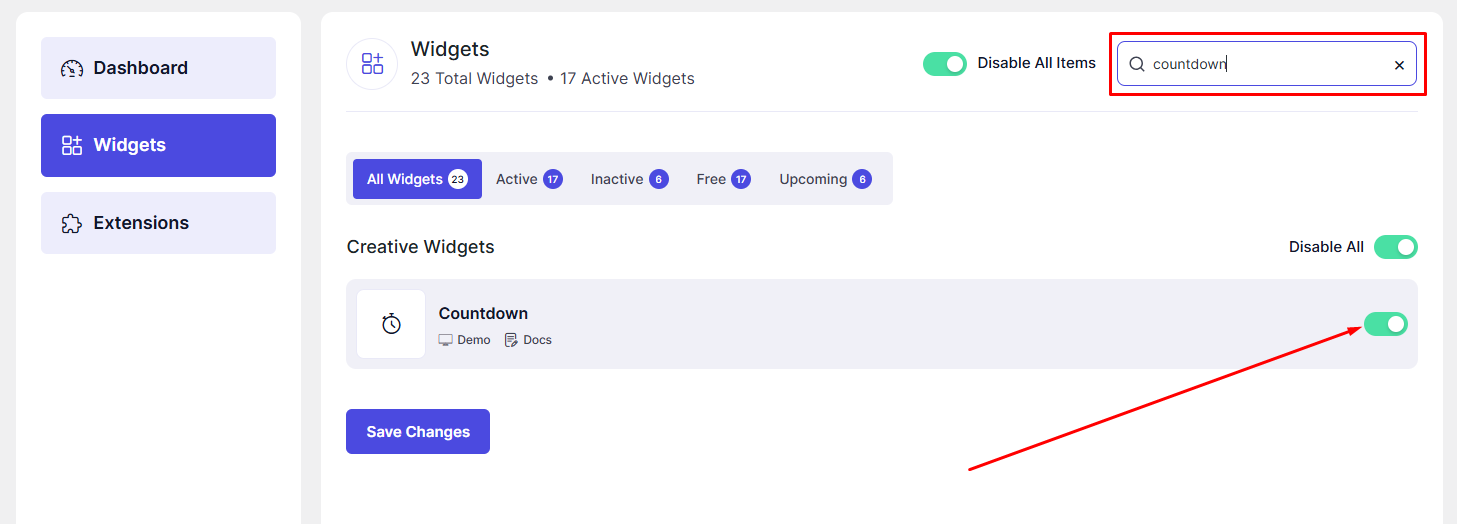Open the Countdown Docs link
1457x524 pixels.
(528, 340)
